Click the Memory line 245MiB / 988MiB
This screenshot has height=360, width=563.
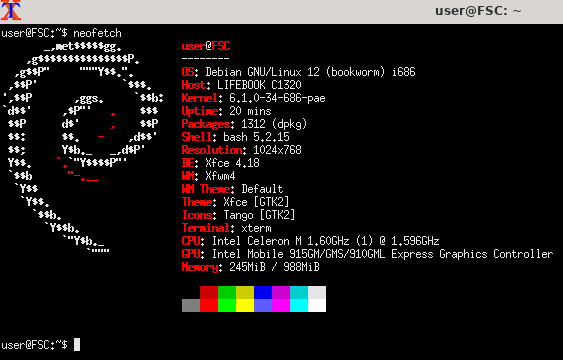pyautogui.click(x=251, y=267)
